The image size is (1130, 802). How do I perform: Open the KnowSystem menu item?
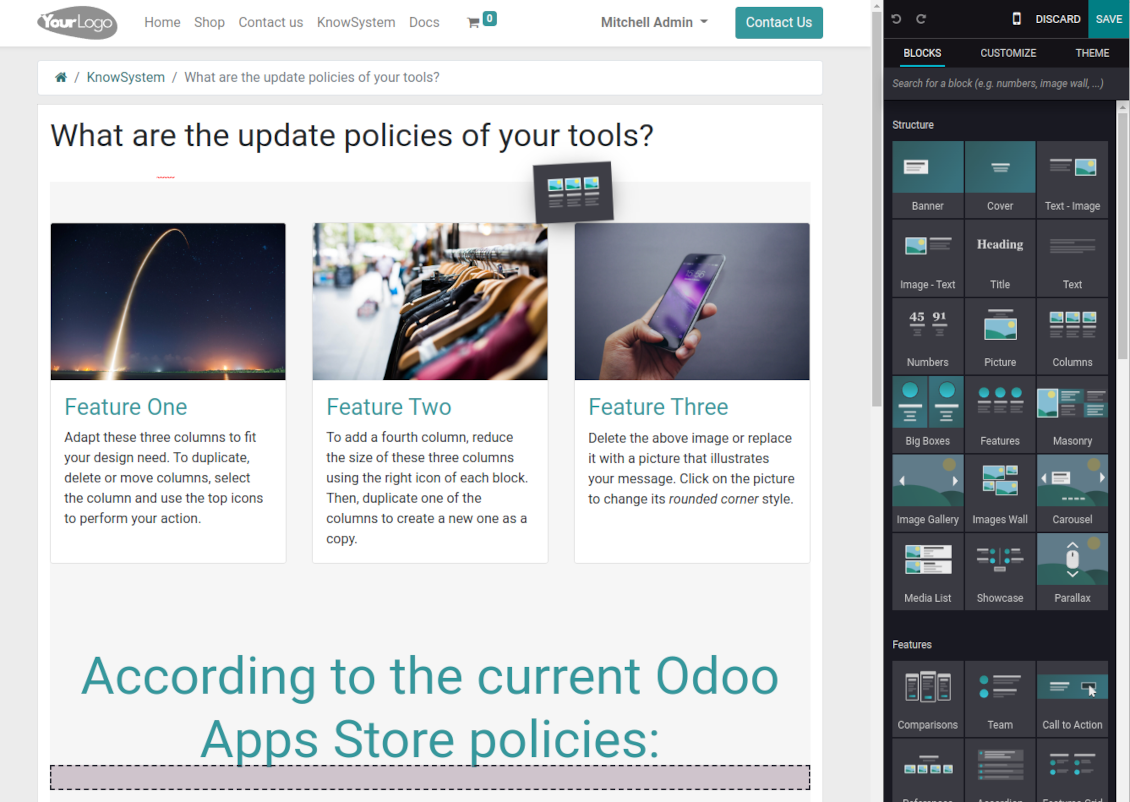[x=356, y=22]
